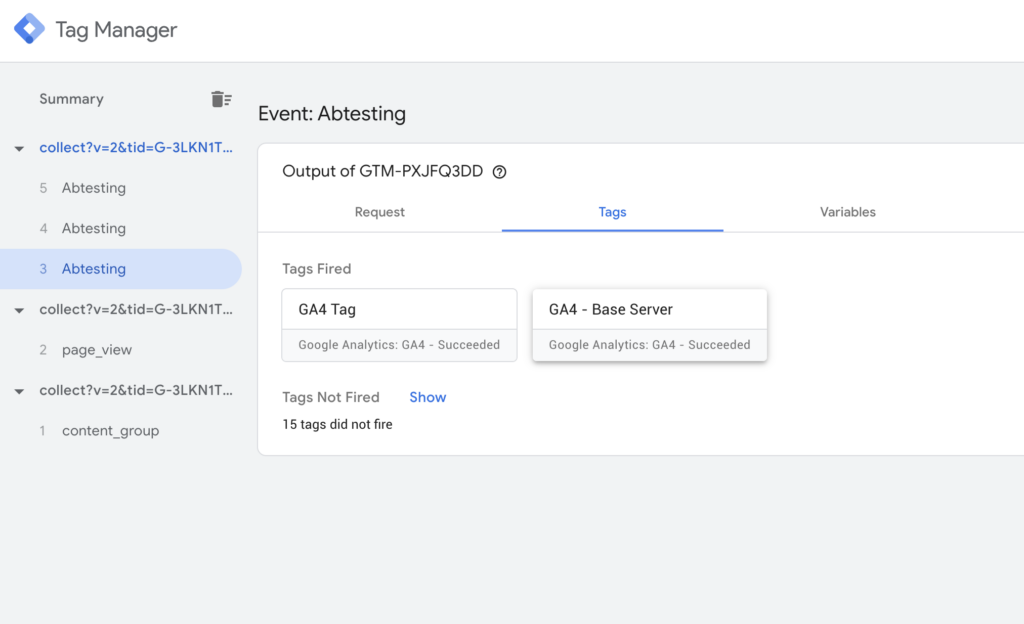Click the Tag Manager diamond logo
Image resolution: width=1024 pixels, height=624 pixels.
tap(29, 29)
